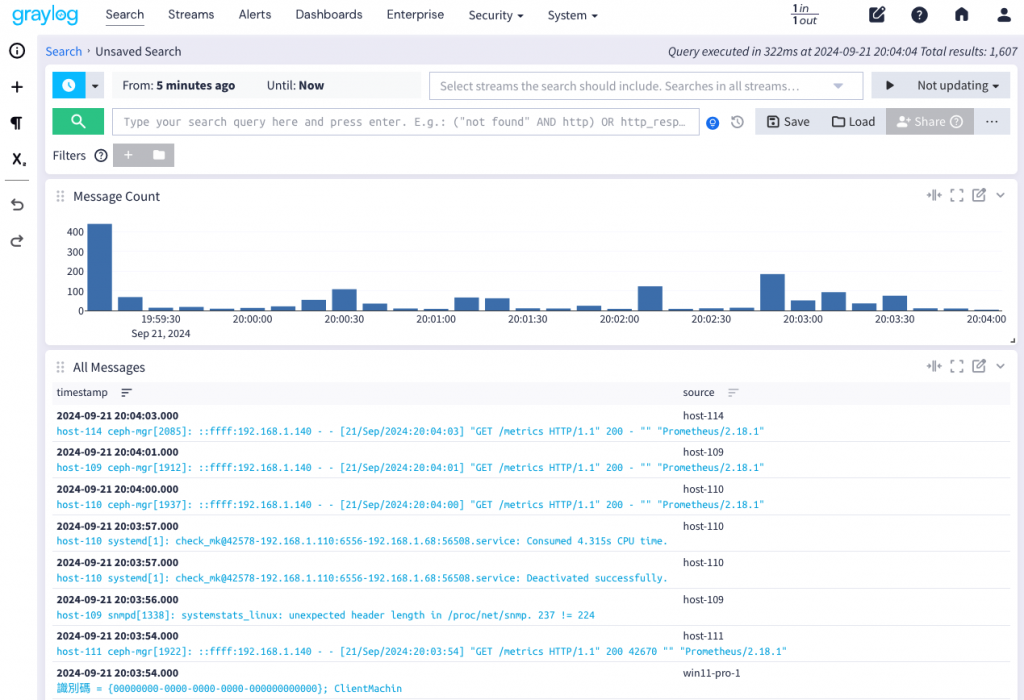Image resolution: width=1024 pixels, height=700 pixels.
Task: Open the System menu dropdown
Action: (573, 15)
